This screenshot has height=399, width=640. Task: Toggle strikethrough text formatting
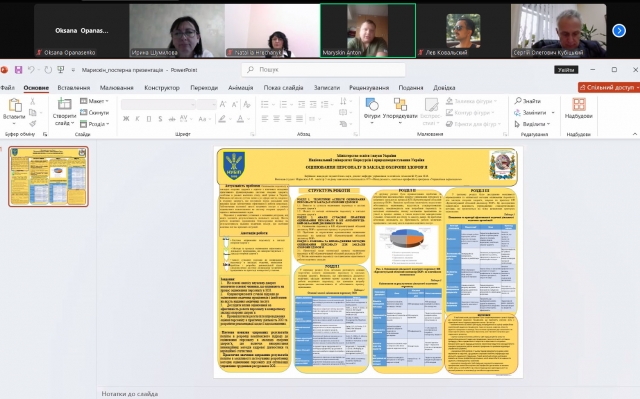pos(172,119)
